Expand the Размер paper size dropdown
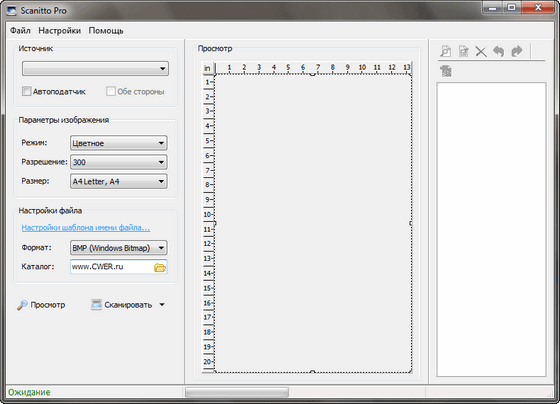560x404 pixels. pyautogui.click(x=119, y=181)
